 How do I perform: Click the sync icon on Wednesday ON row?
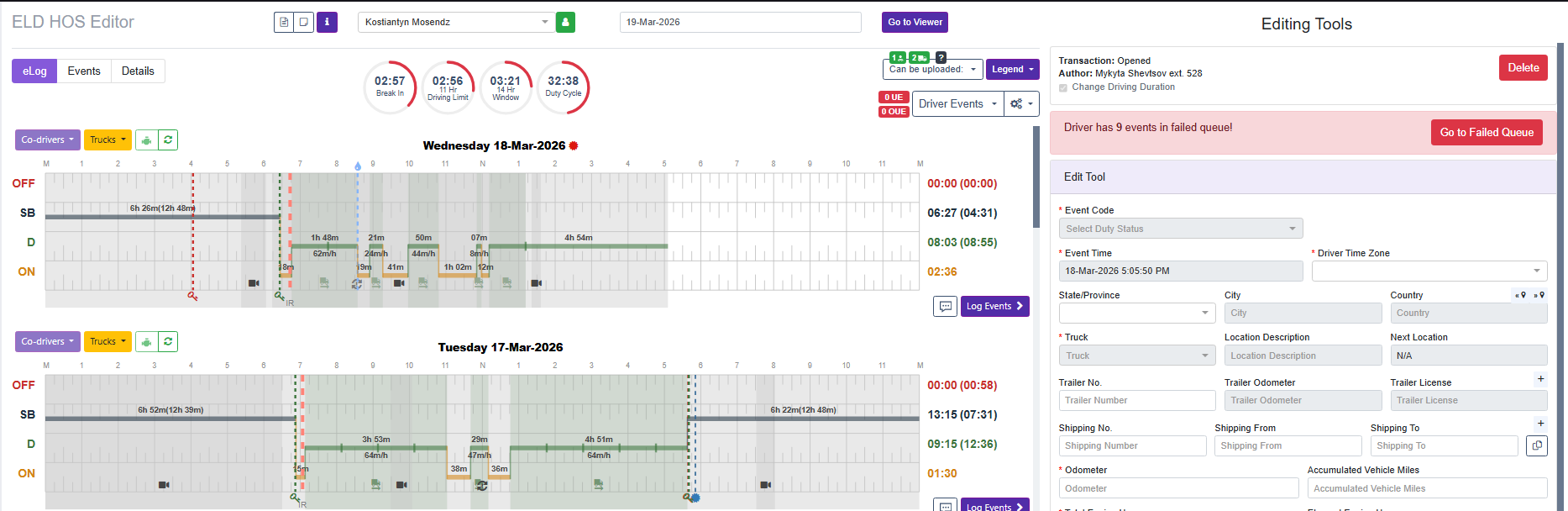pos(357,284)
